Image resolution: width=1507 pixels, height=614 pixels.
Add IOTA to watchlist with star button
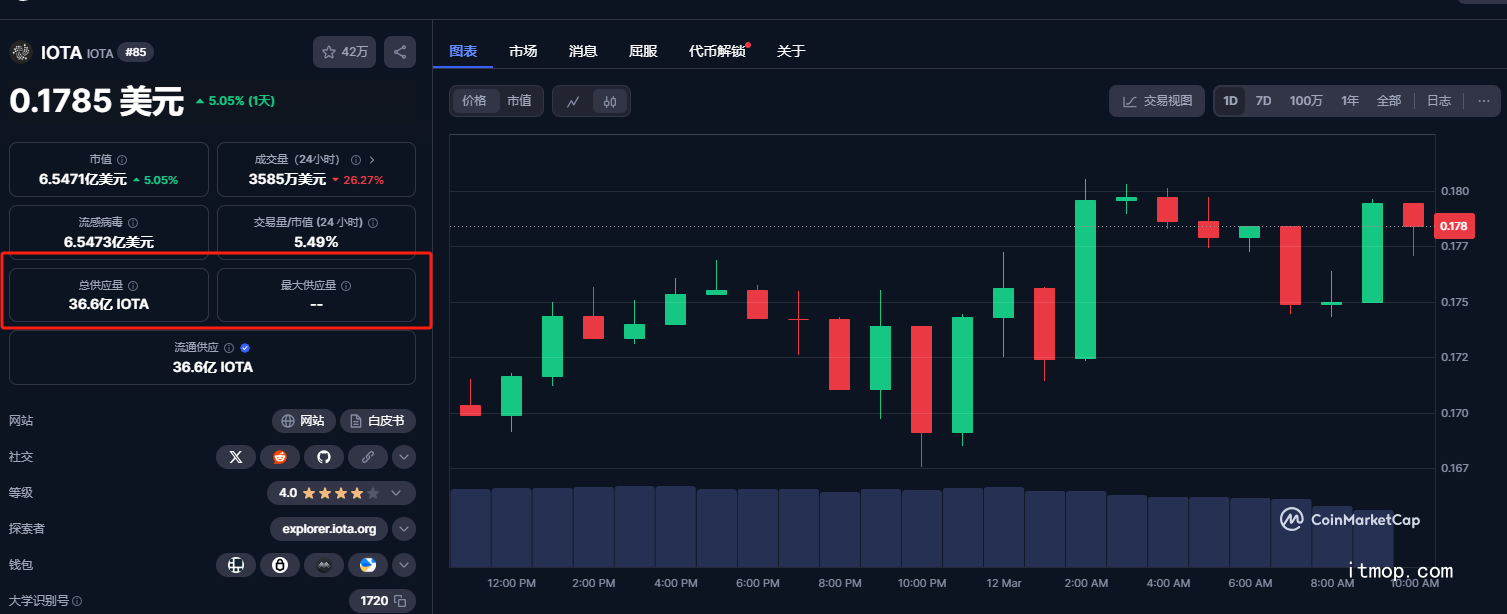click(x=344, y=52)
